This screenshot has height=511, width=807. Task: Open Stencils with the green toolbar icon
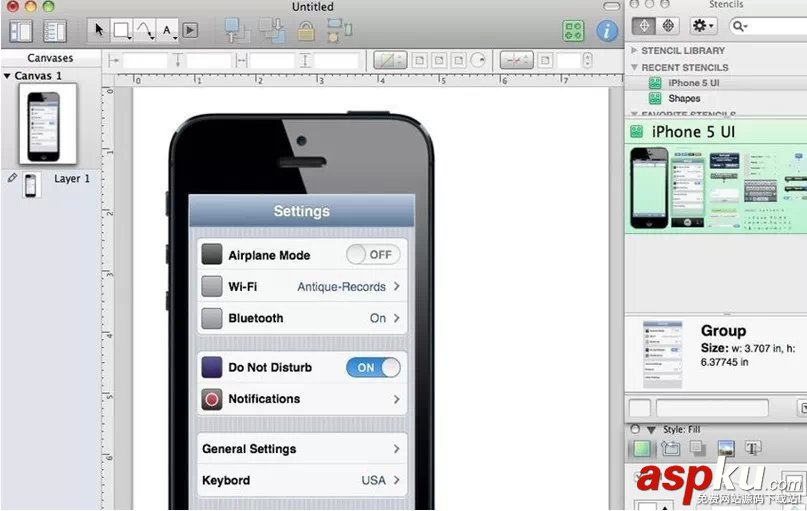573,31
